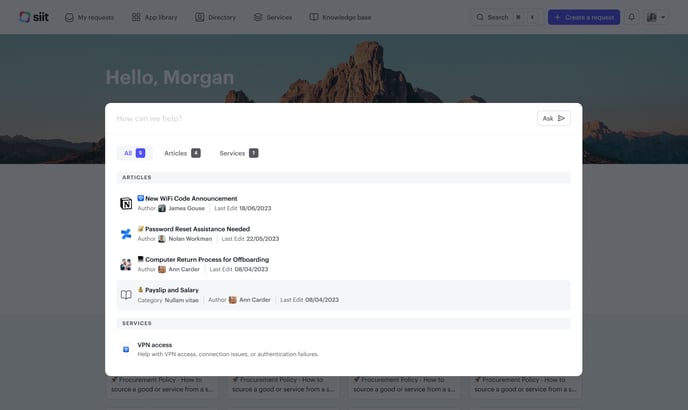This screenshot has height=410, width=688.
Task: Click the Create a request button
Action: [583, 17]
